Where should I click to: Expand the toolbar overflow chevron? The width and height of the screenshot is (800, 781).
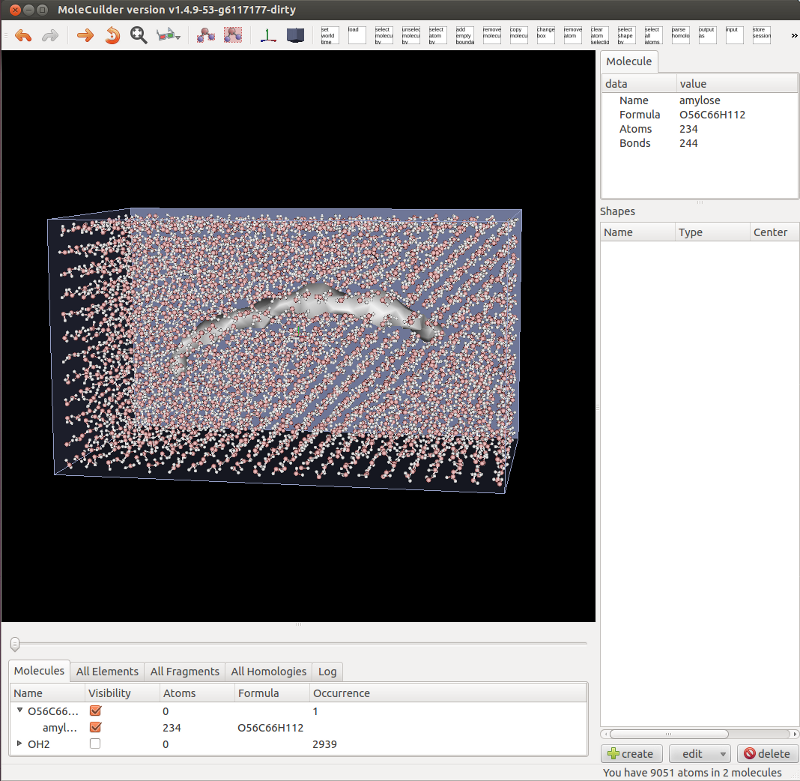click(794, 36)
